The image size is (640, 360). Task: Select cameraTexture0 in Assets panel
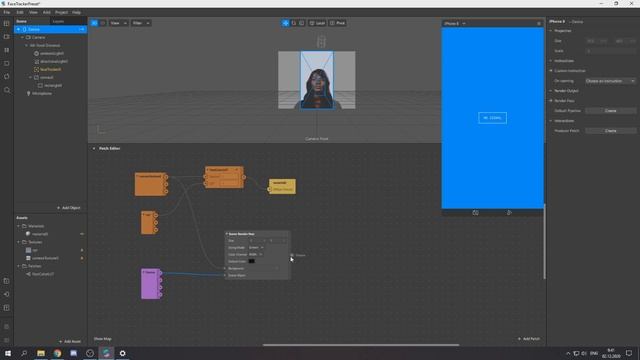pos(45,258)
